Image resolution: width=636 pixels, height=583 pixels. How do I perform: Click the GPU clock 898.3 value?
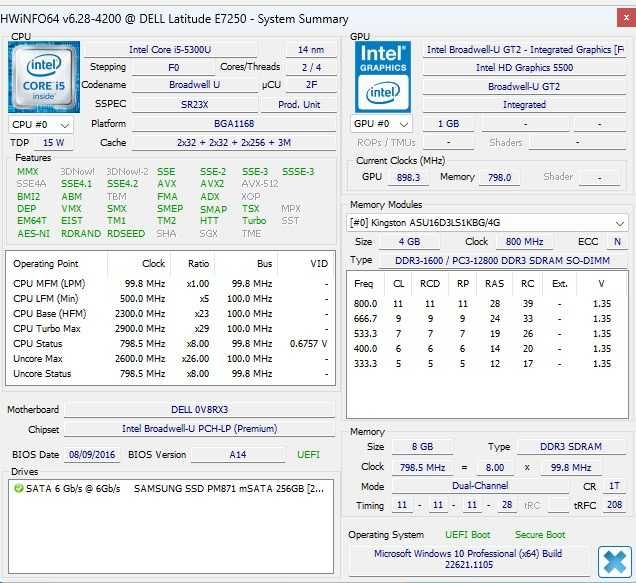click(408, 177)
